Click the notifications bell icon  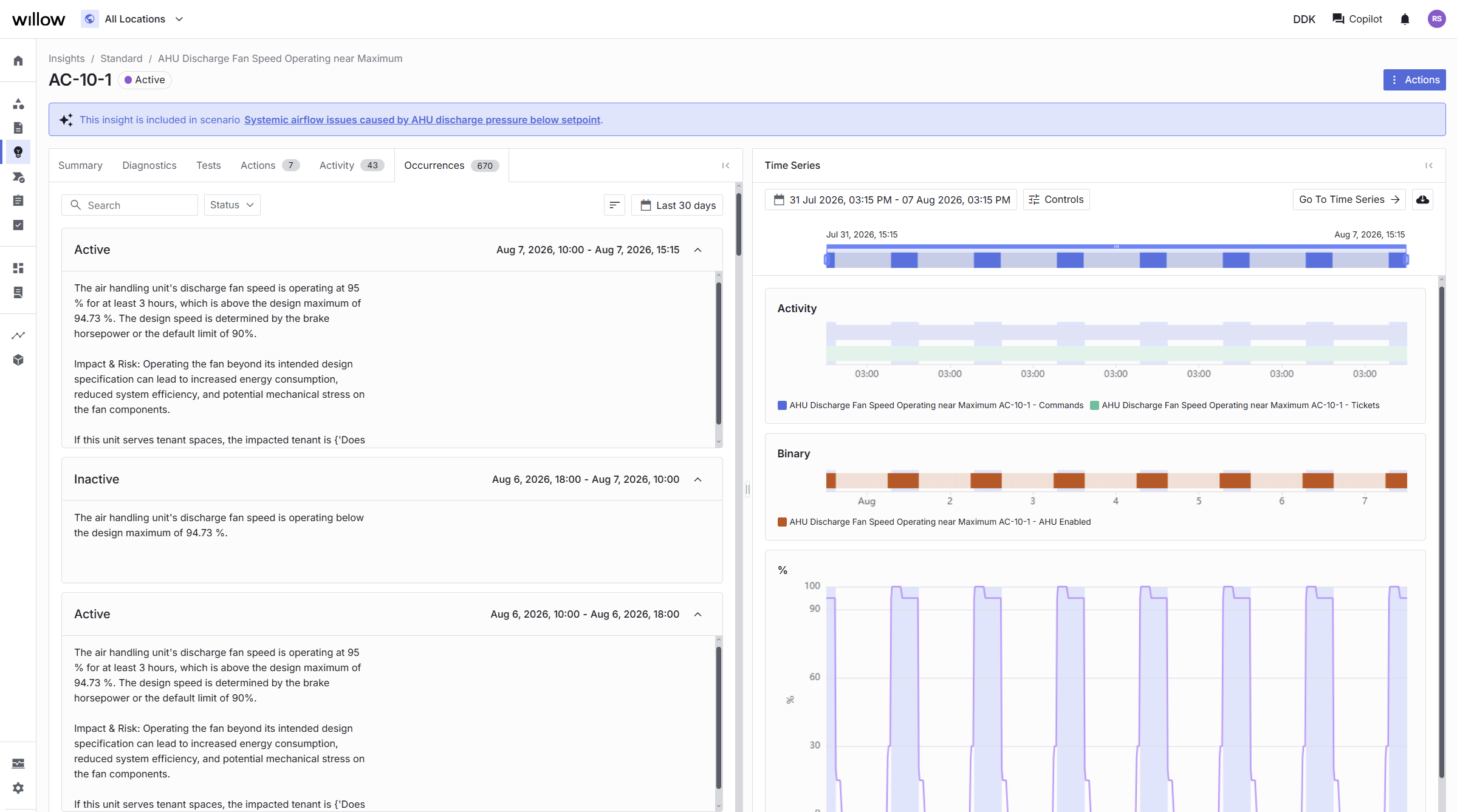[1405, 19]
